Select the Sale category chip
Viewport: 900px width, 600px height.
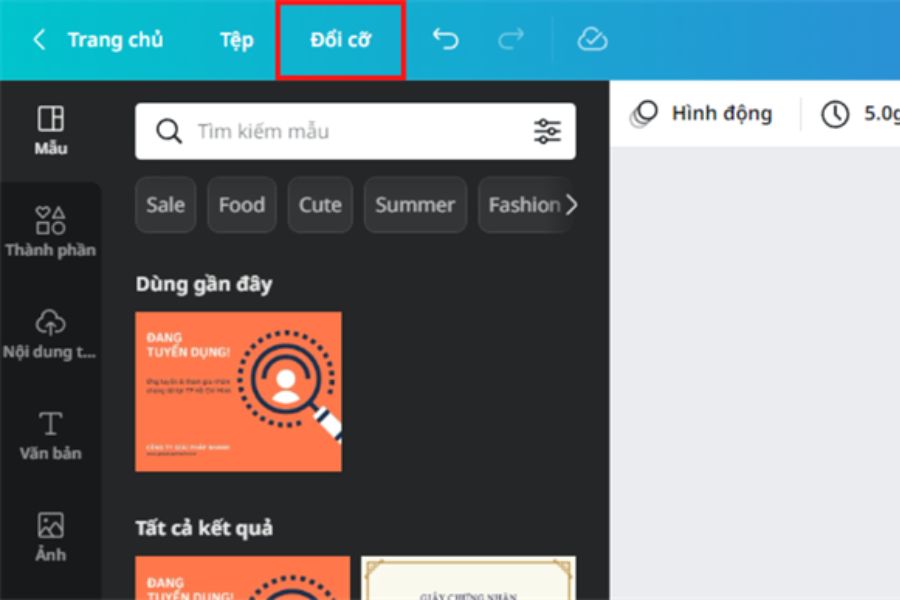(165, 205)
